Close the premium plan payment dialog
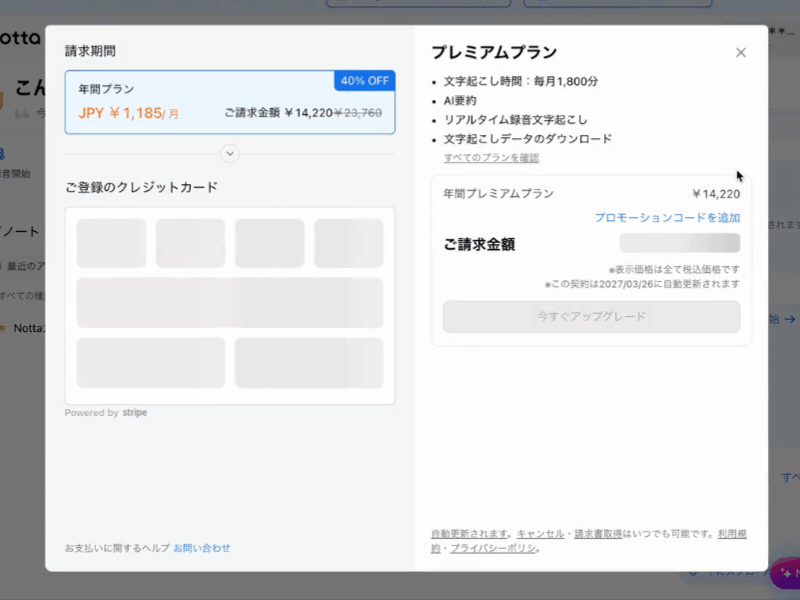This screenshot has height=600, width=800. click(x=740, y=53)
